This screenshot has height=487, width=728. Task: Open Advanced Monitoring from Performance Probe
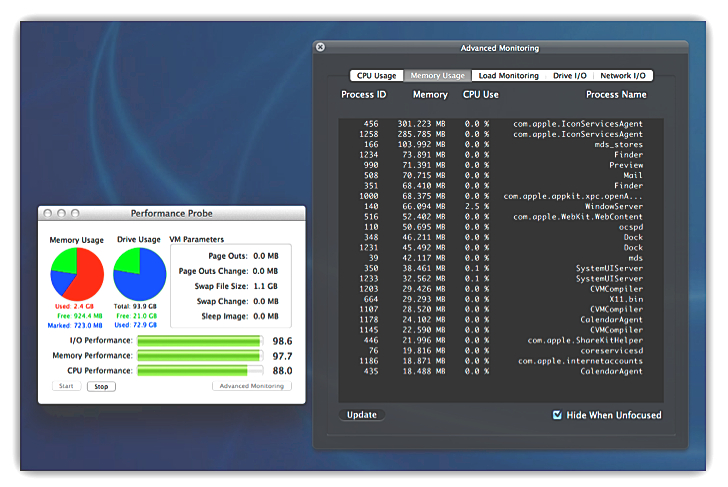252,386
